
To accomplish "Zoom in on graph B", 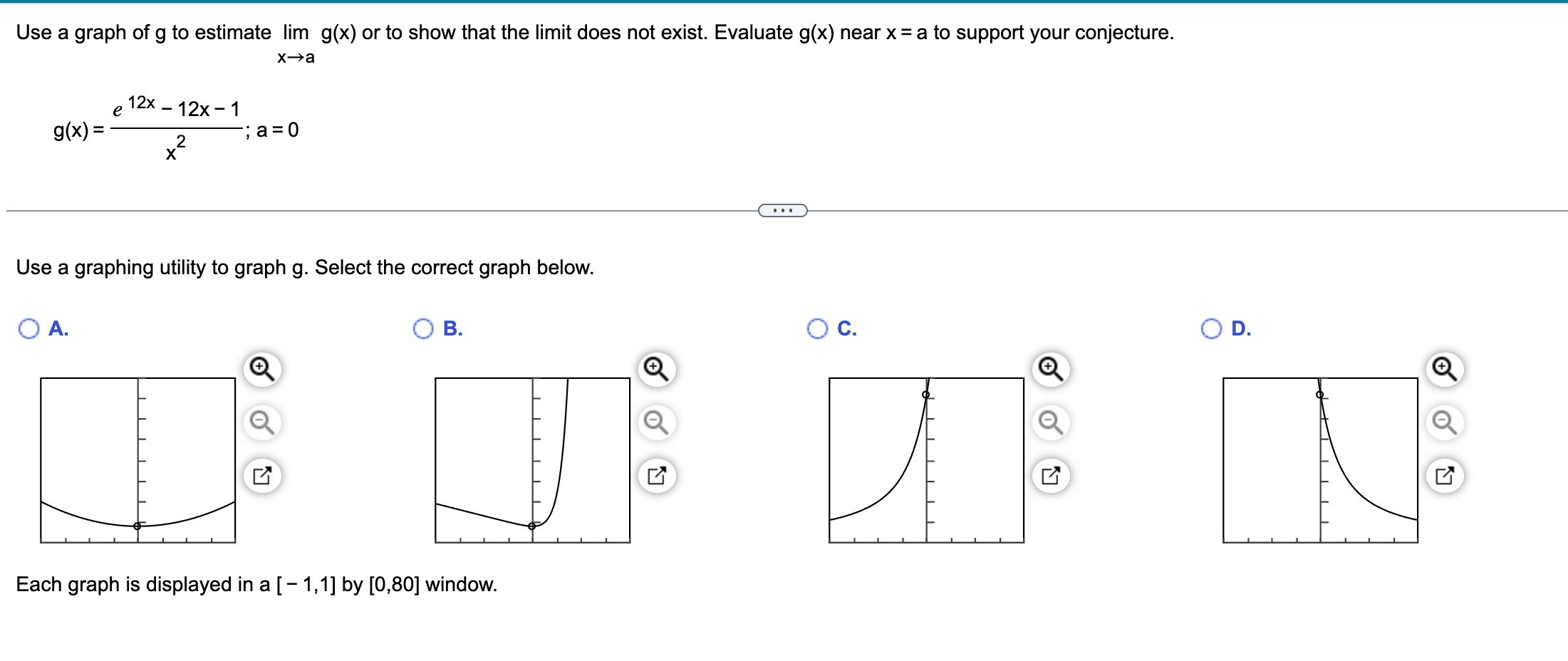I will (655, 370).
